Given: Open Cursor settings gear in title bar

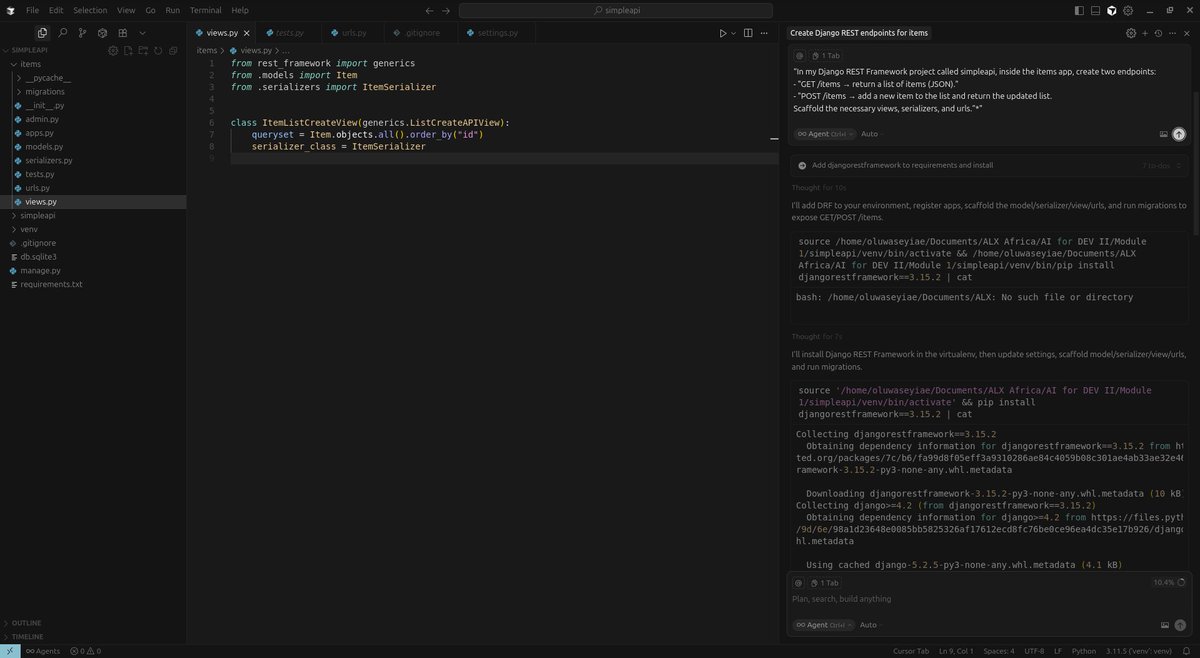Looking at the screenshot, I should click(1128, 10).
